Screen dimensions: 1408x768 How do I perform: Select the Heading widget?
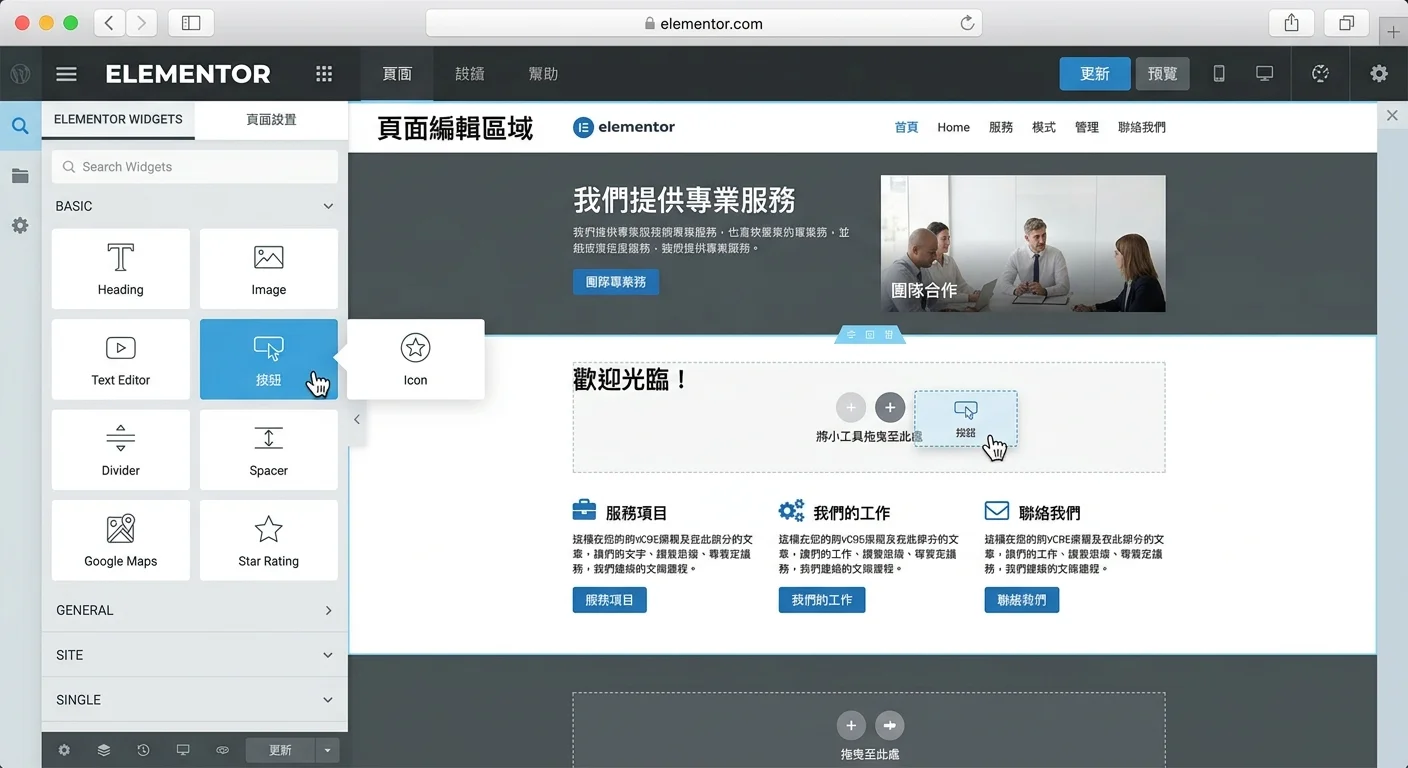(x=120, y=268)
